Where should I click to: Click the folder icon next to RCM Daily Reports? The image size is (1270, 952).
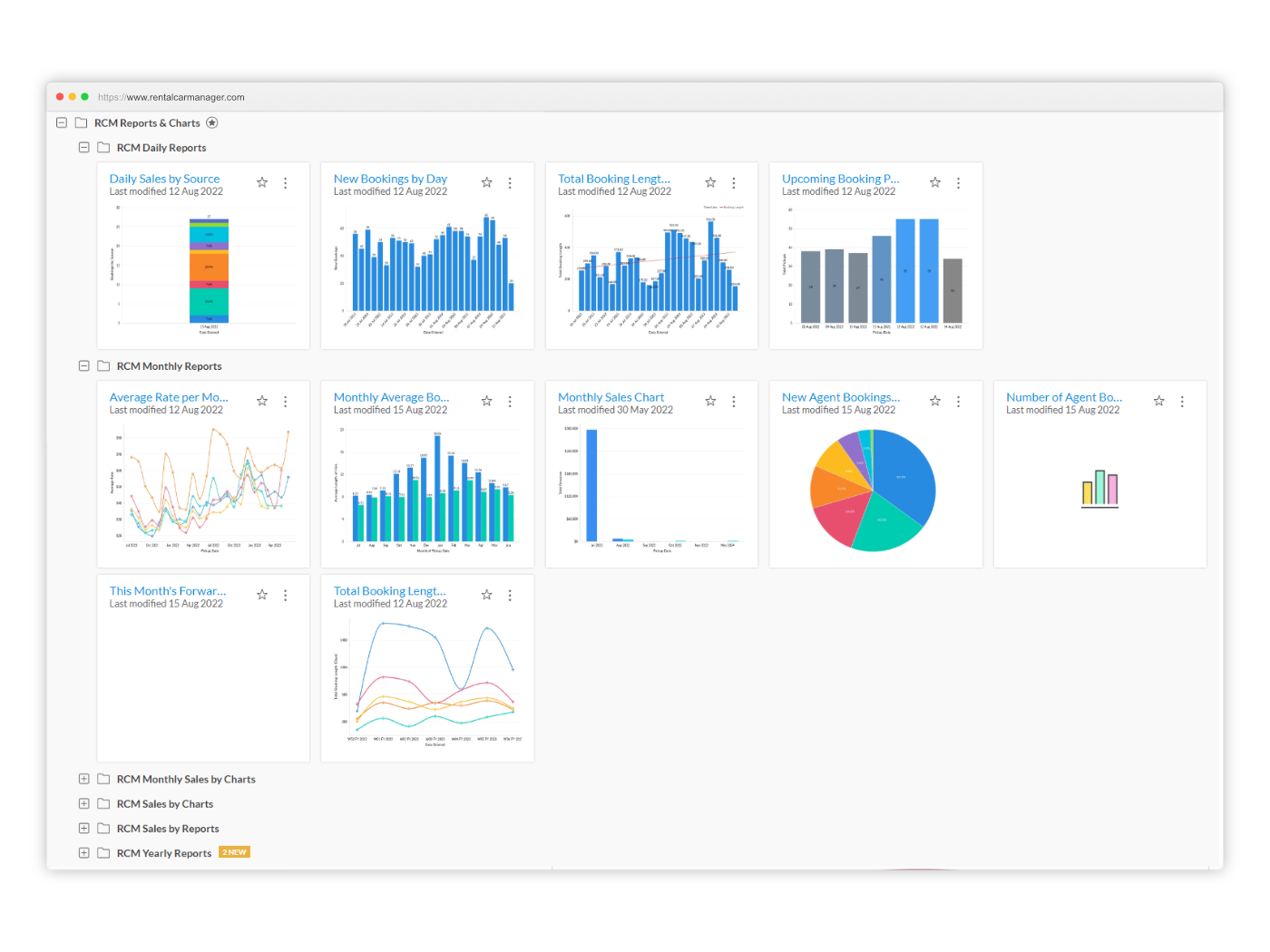103,147
